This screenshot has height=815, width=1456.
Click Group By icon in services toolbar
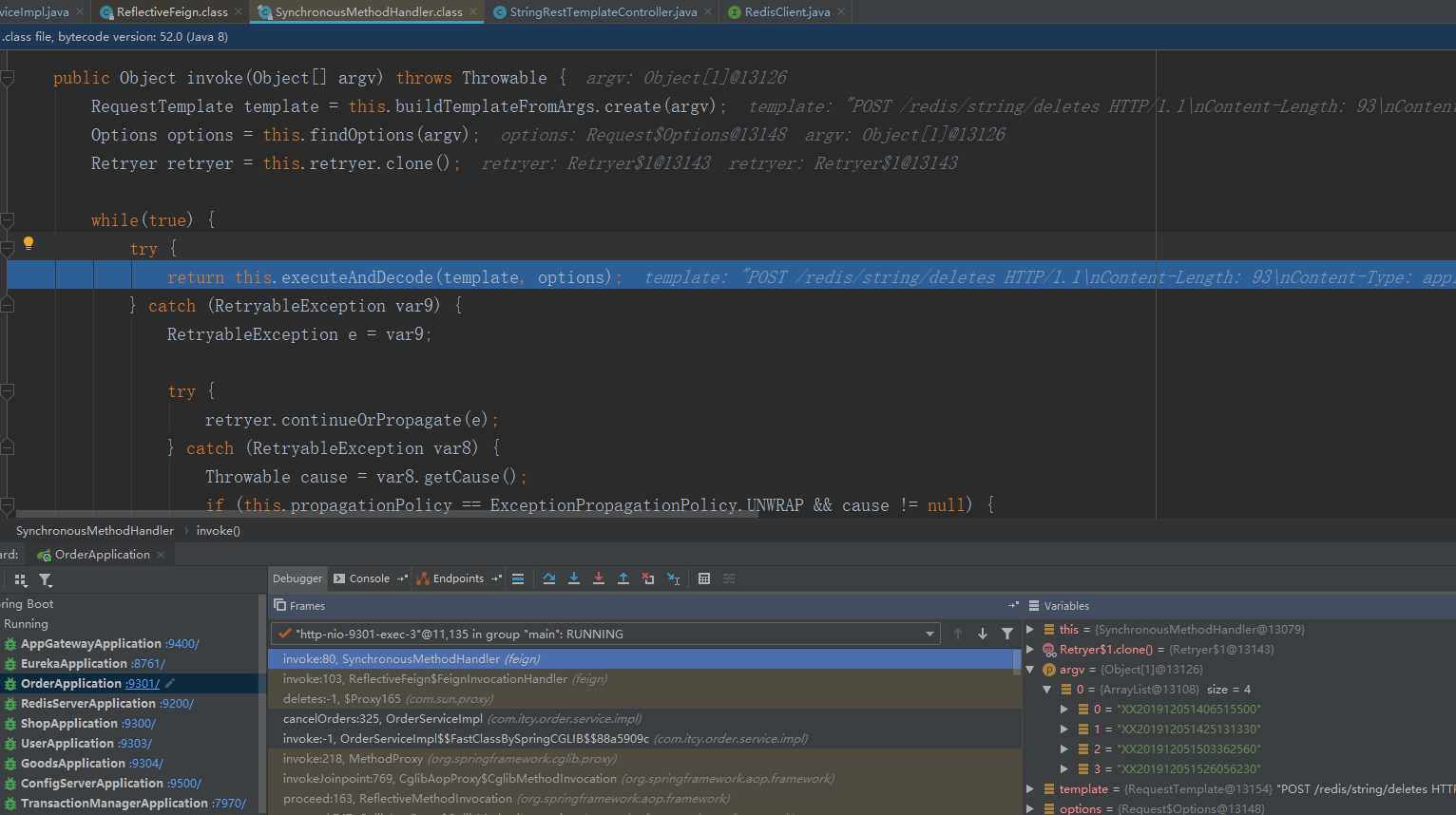coord(20,579)
